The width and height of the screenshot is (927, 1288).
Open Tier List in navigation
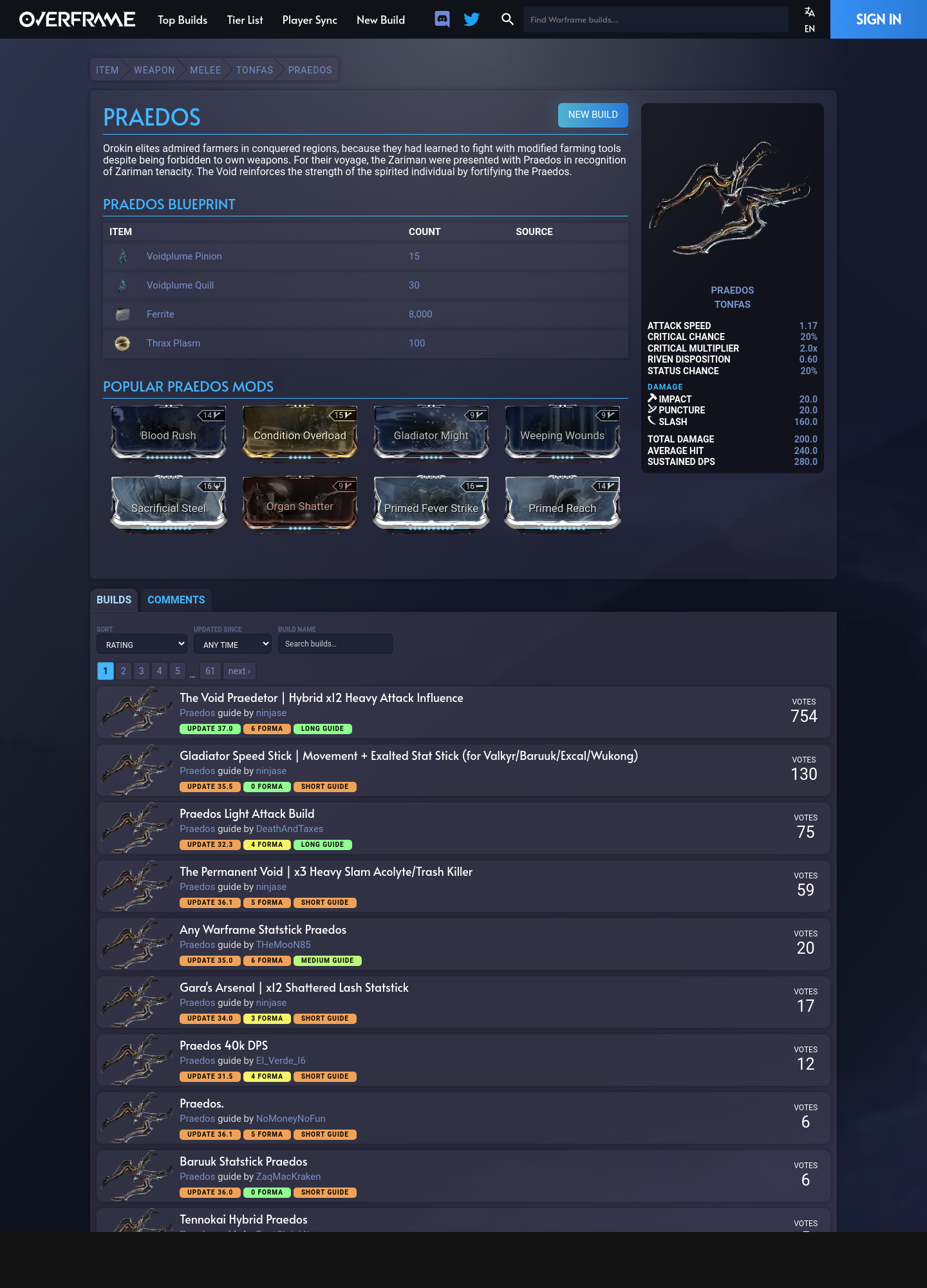click(x=245, y=20)
